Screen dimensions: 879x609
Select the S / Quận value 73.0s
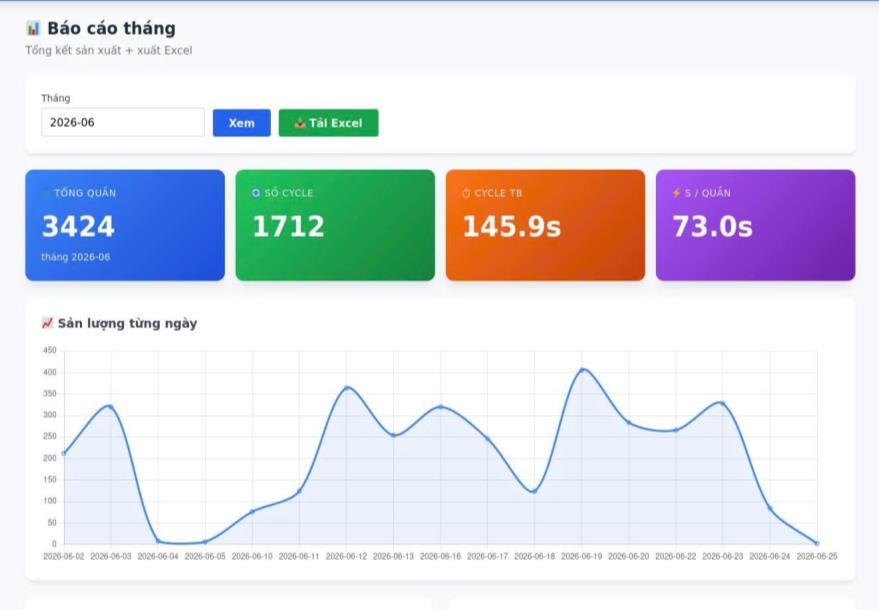713,227
